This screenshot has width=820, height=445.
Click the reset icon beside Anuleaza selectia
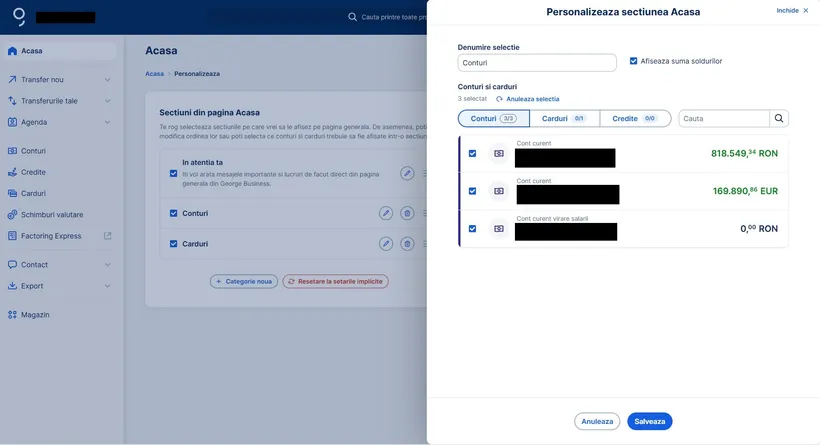499,99
